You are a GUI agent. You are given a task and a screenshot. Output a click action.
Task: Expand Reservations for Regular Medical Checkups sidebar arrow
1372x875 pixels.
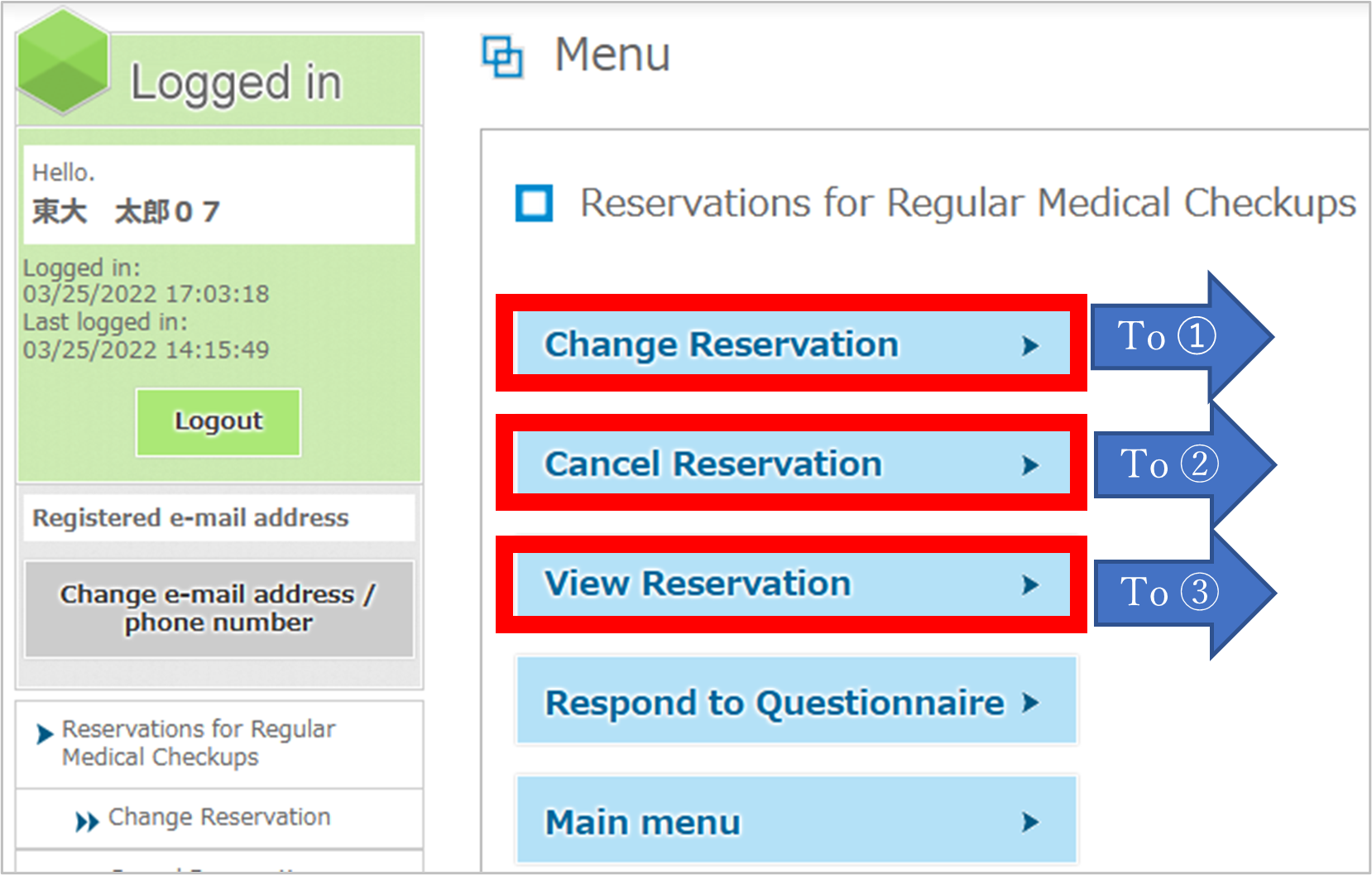(x=45, y=733)
